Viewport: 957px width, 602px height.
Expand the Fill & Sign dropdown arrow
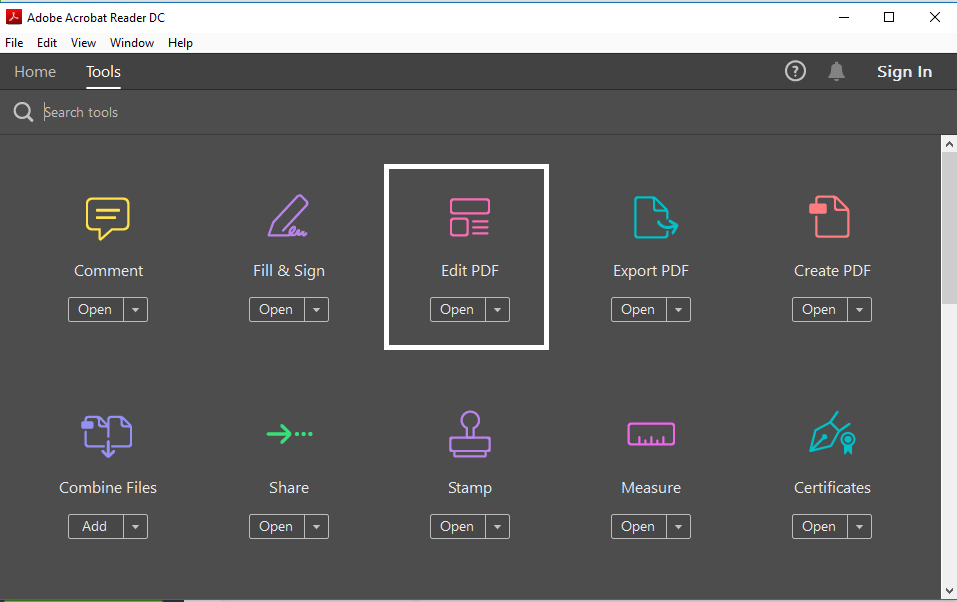click(316, 310)
